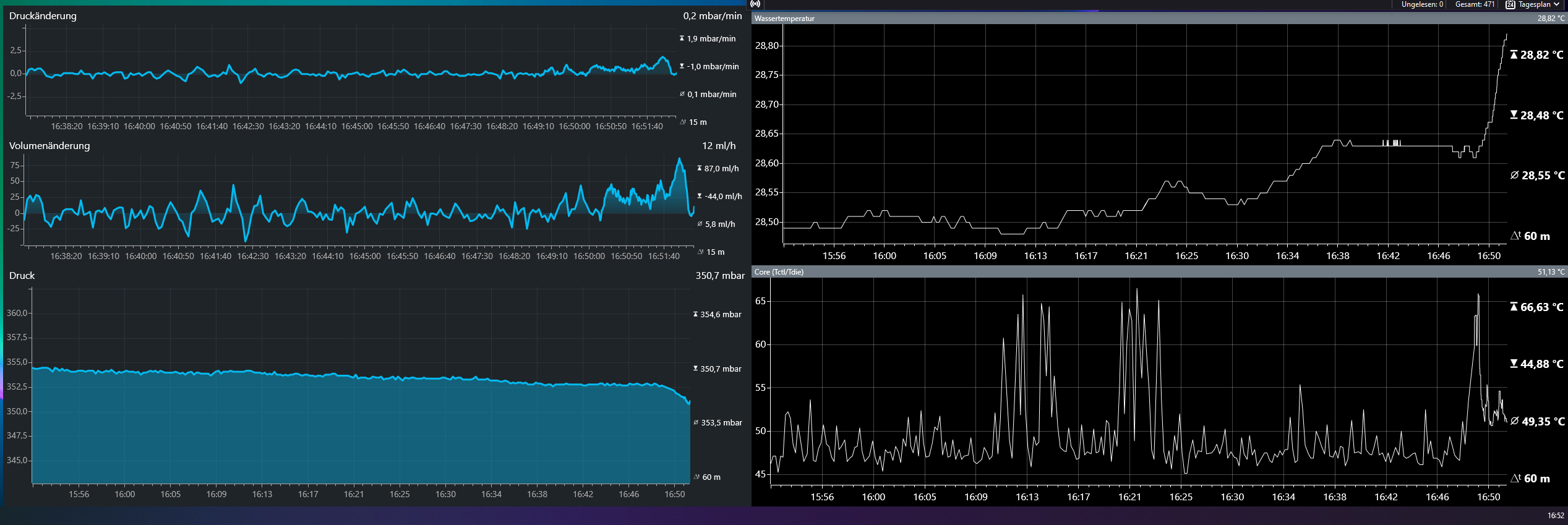Click the Volumenänderung chart title
This screenshot has height=525, width=1568.
[49, 146]
